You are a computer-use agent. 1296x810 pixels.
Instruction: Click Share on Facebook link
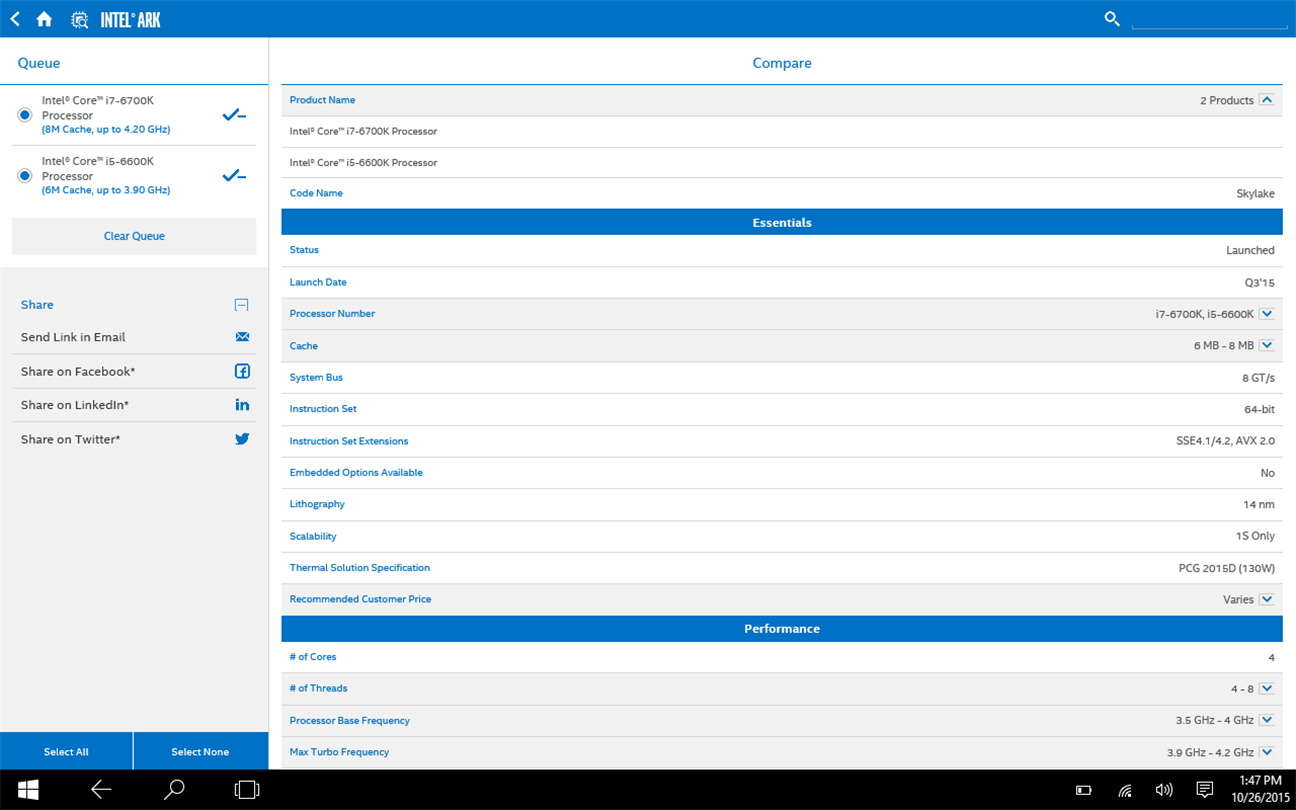tap(78, 372)
